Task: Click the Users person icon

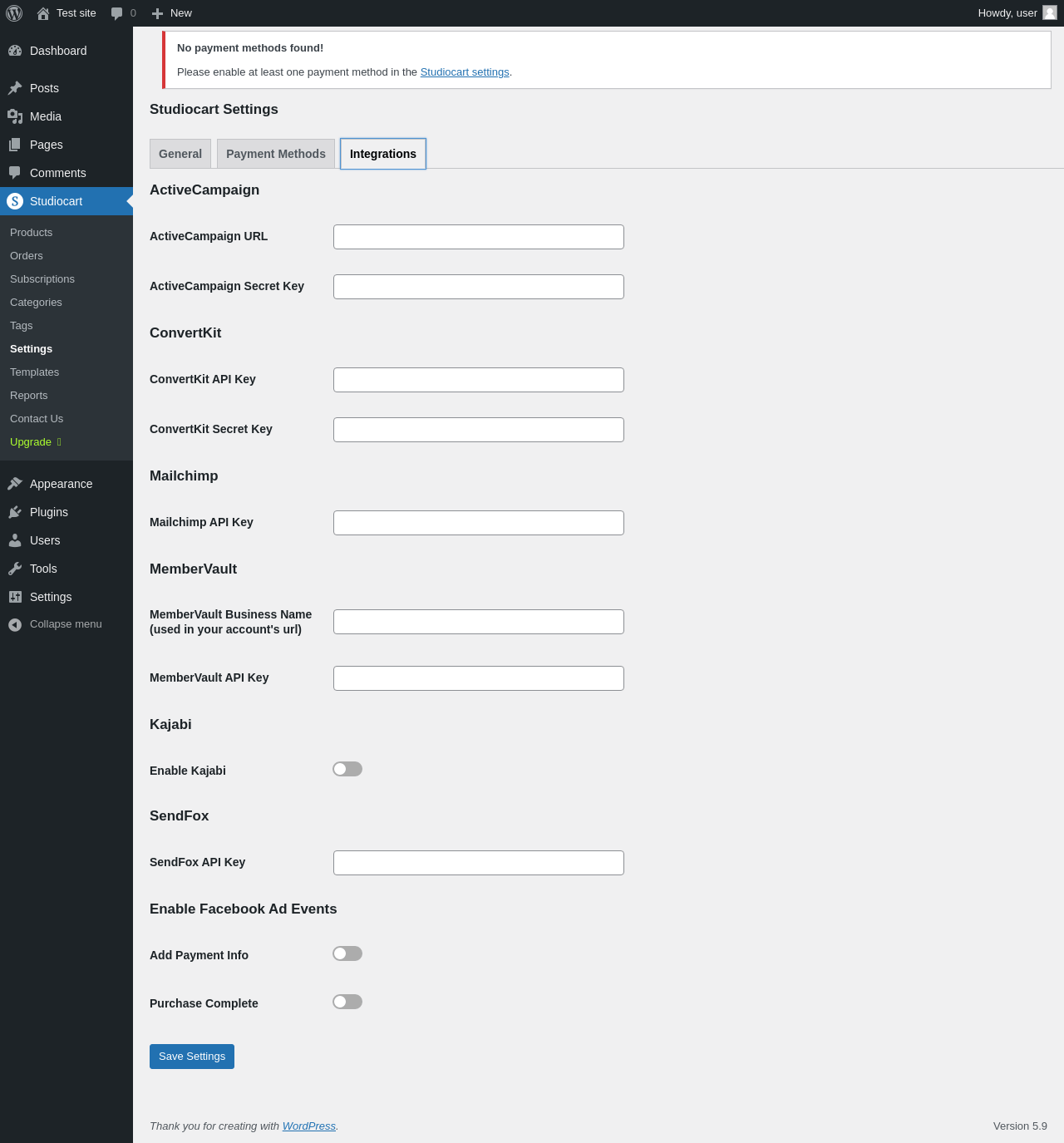Action: coord(15,540)
